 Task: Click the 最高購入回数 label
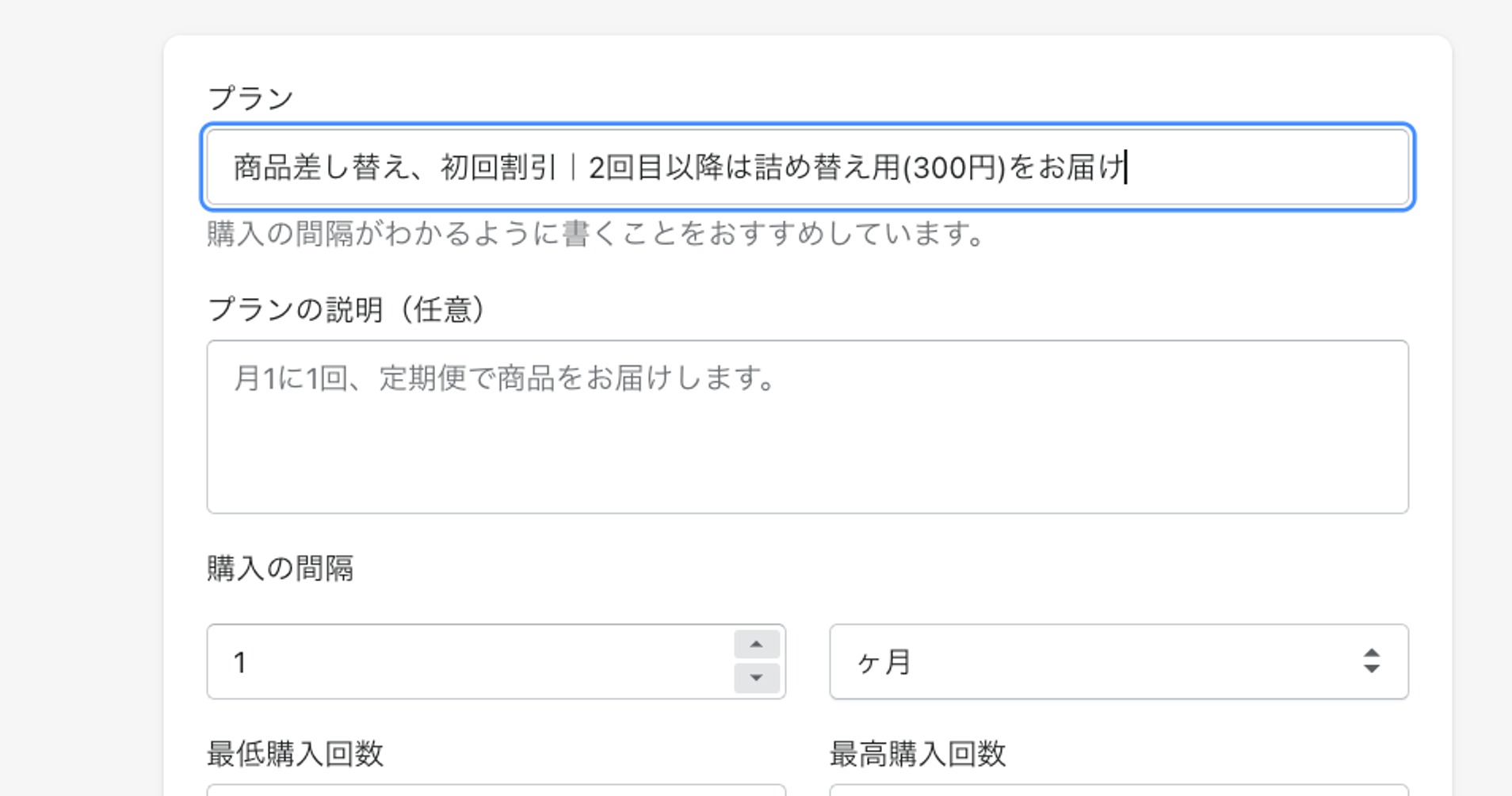pyautogui.click(x=918, y=754)
